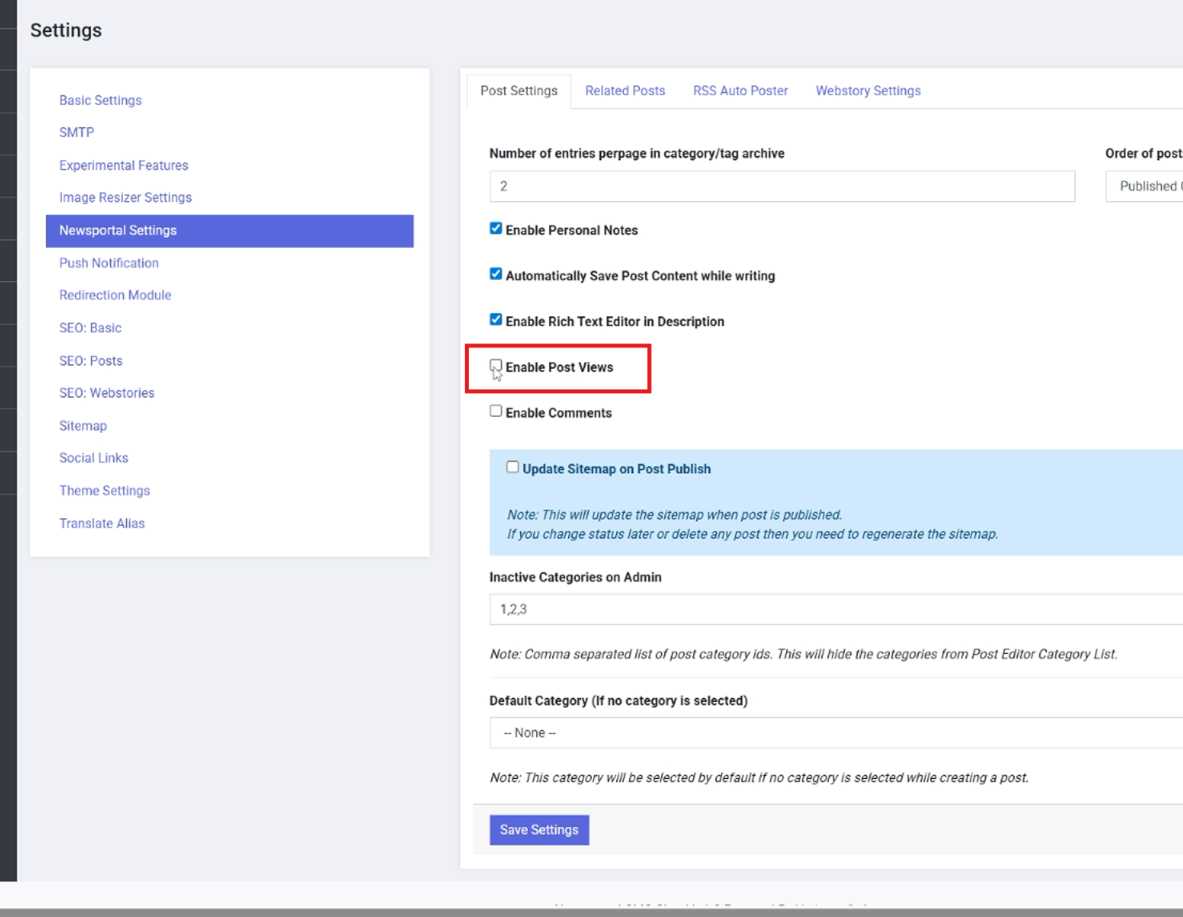Focus the Inactive Categories on Admin field

[x=835, y=609]
